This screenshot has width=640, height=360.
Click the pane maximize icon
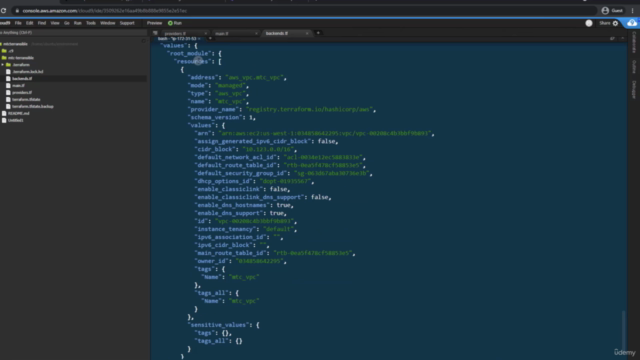(612, 38)
